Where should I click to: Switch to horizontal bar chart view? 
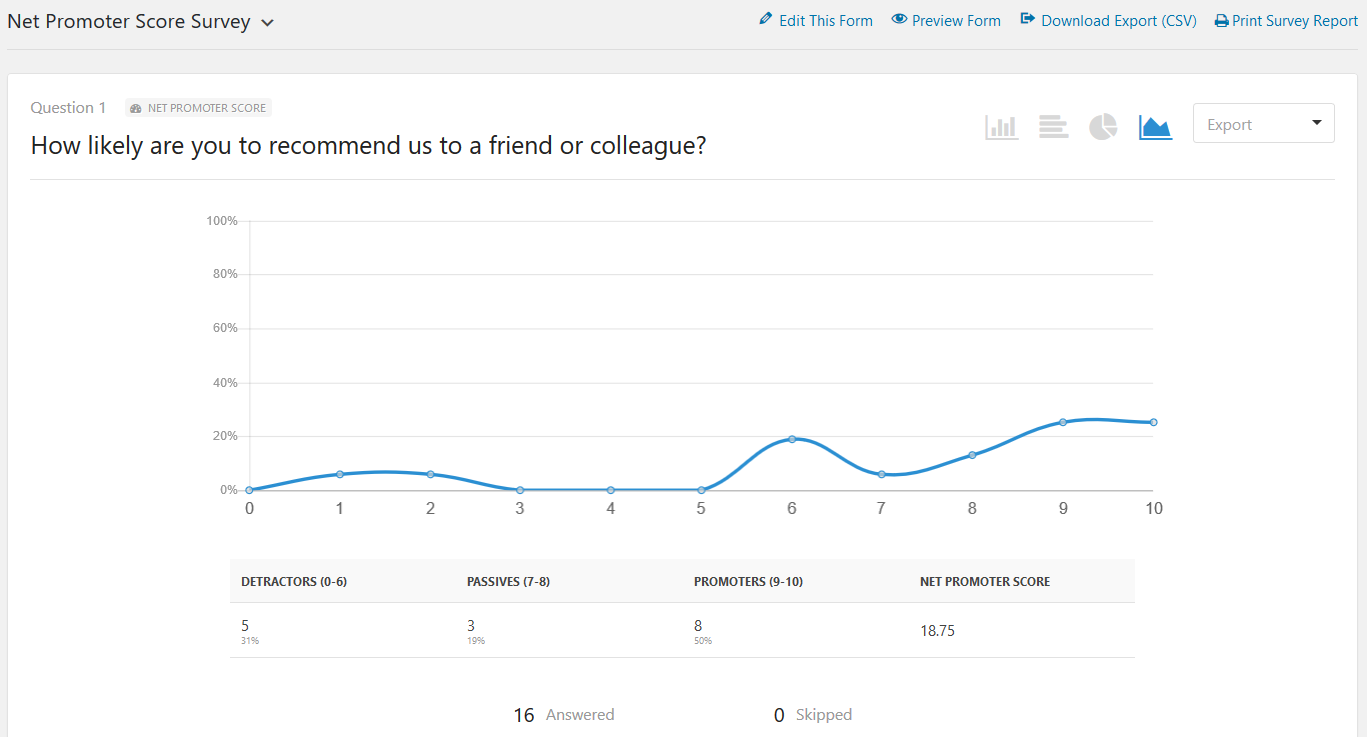pyautogui.click(x=1053, y=127)
